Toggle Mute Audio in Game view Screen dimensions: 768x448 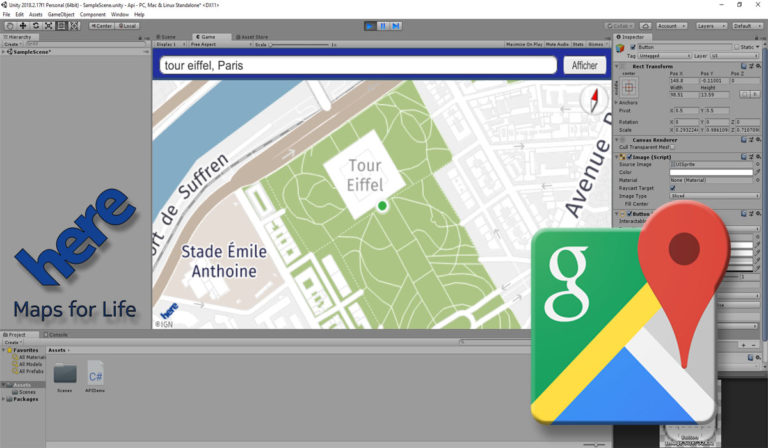click(x=557, y=44)
